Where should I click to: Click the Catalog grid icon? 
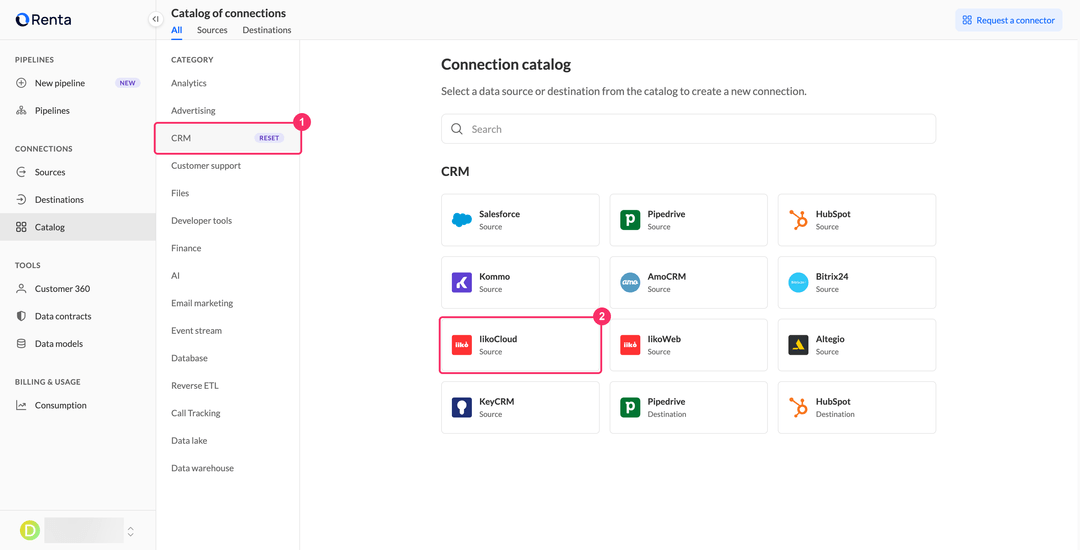click(21, 226)
